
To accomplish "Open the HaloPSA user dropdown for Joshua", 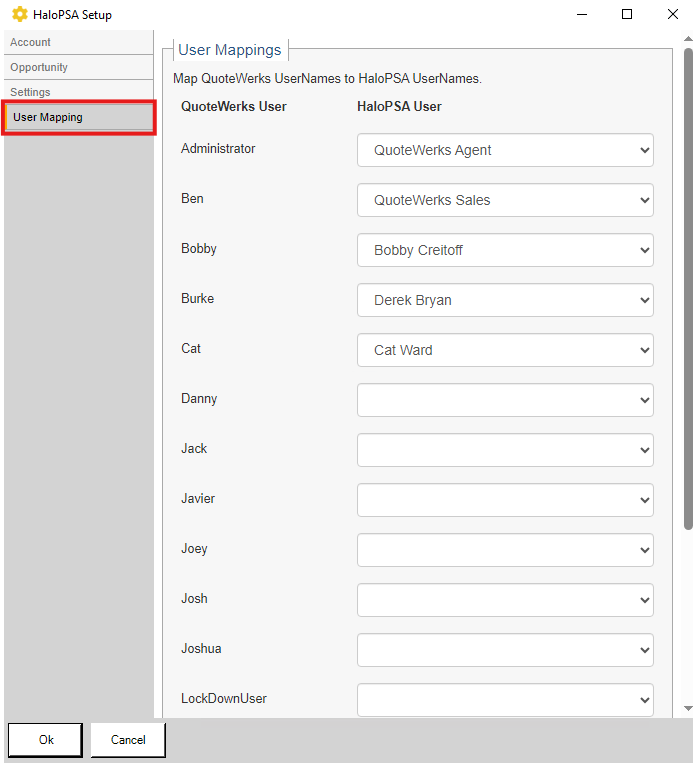I will tap(505, 650).
